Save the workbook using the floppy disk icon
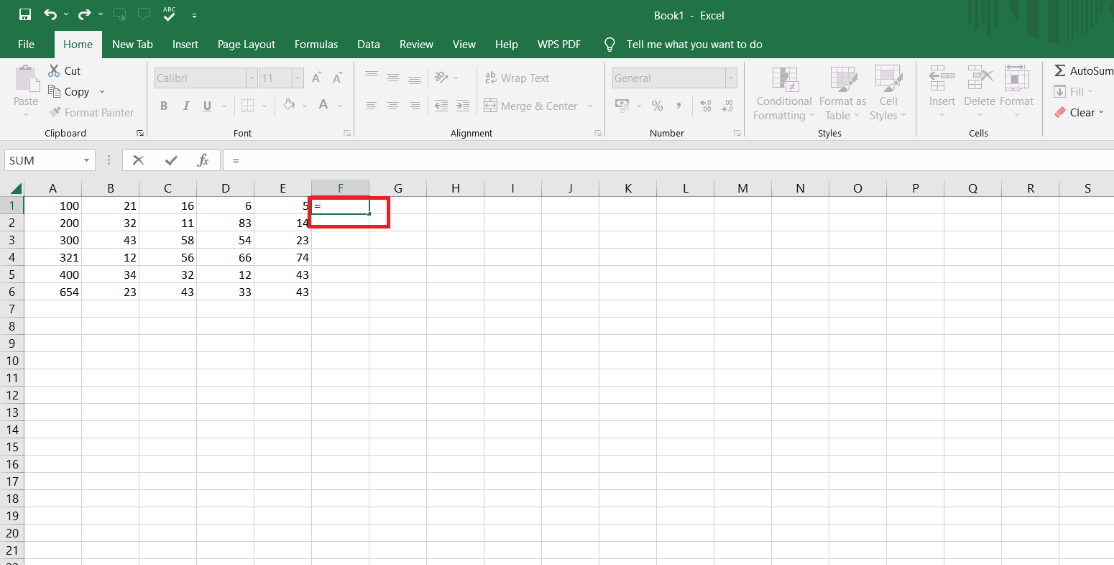Viewport: 1114px width, 565px height. (x=25, y=14)
